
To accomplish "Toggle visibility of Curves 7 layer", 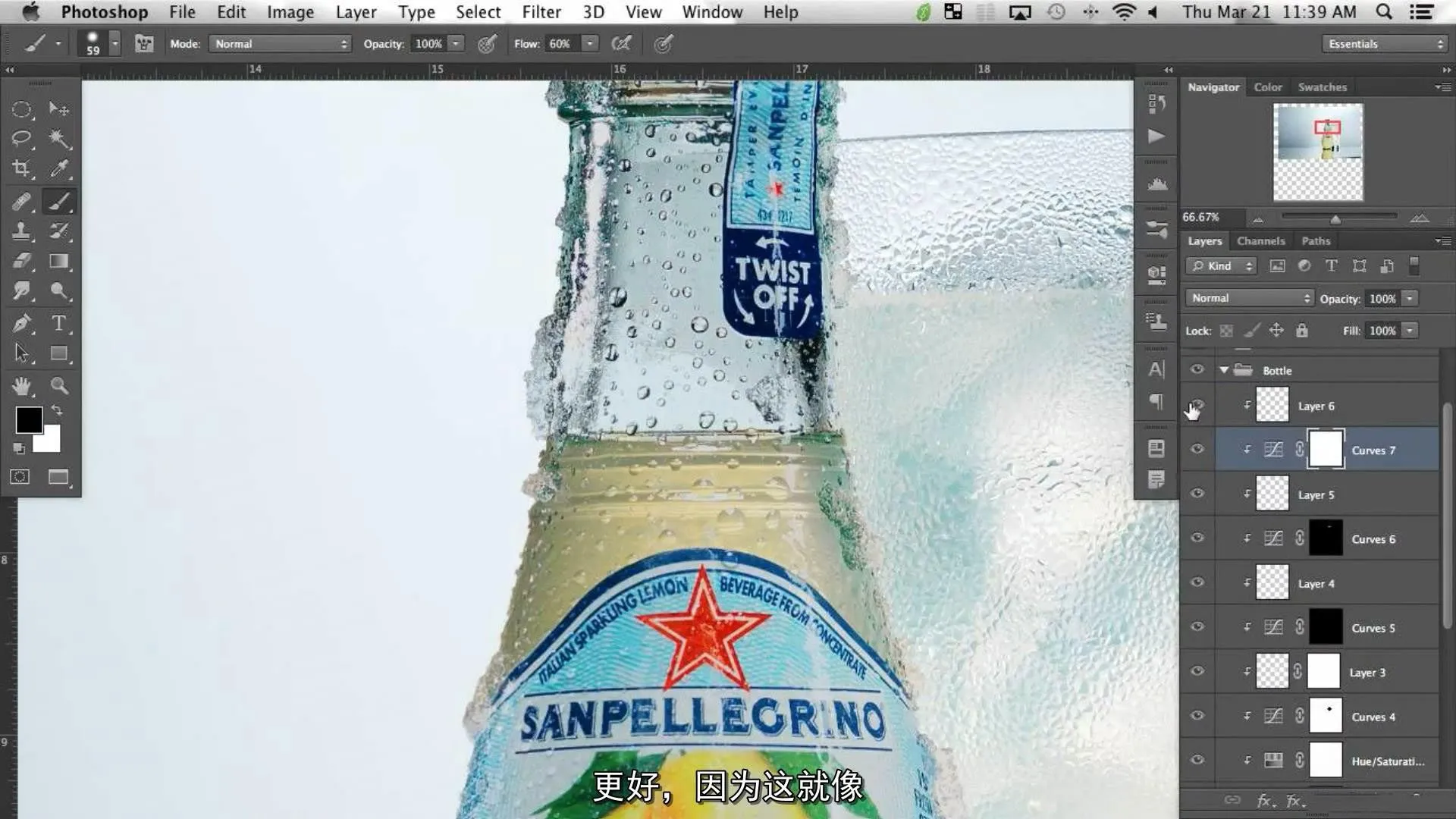I will [x=1197, y=449].
